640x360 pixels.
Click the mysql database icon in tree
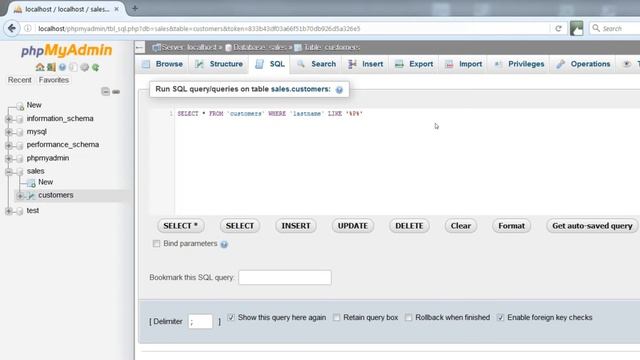coord(20,132)
